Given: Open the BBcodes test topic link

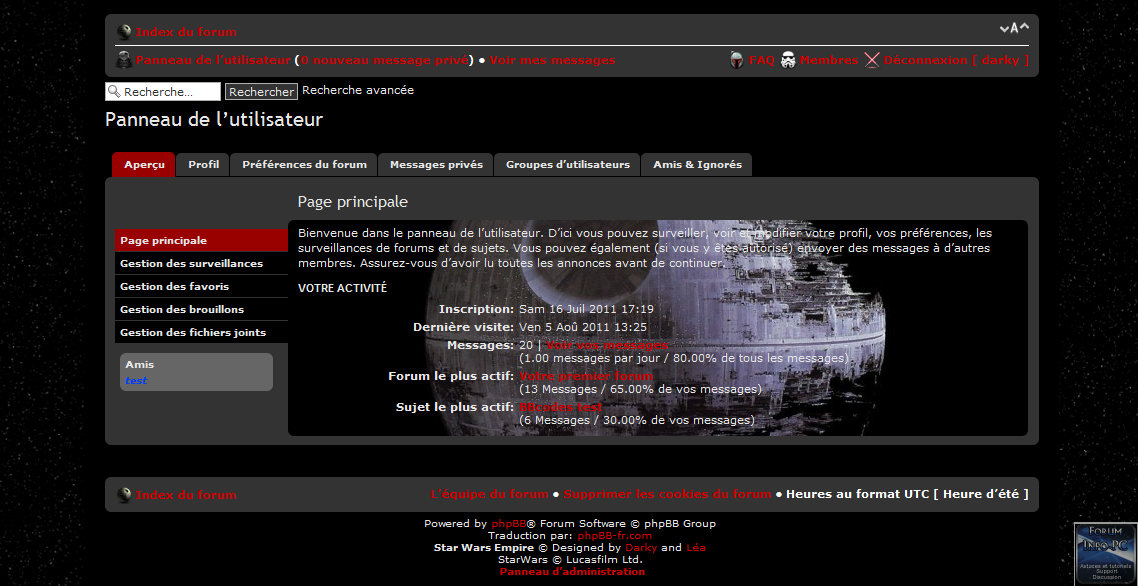Looking at the screenshot, I should pos(560,407).
